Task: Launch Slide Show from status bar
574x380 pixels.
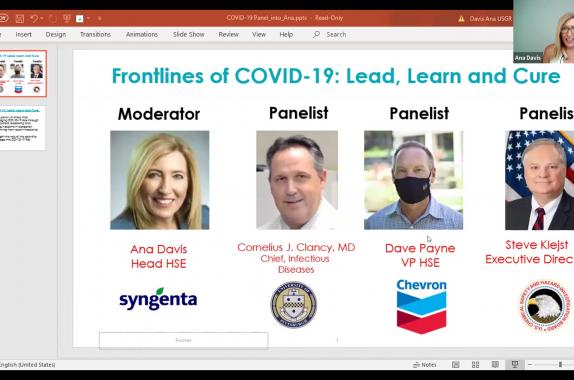Action: coord(515,364)
